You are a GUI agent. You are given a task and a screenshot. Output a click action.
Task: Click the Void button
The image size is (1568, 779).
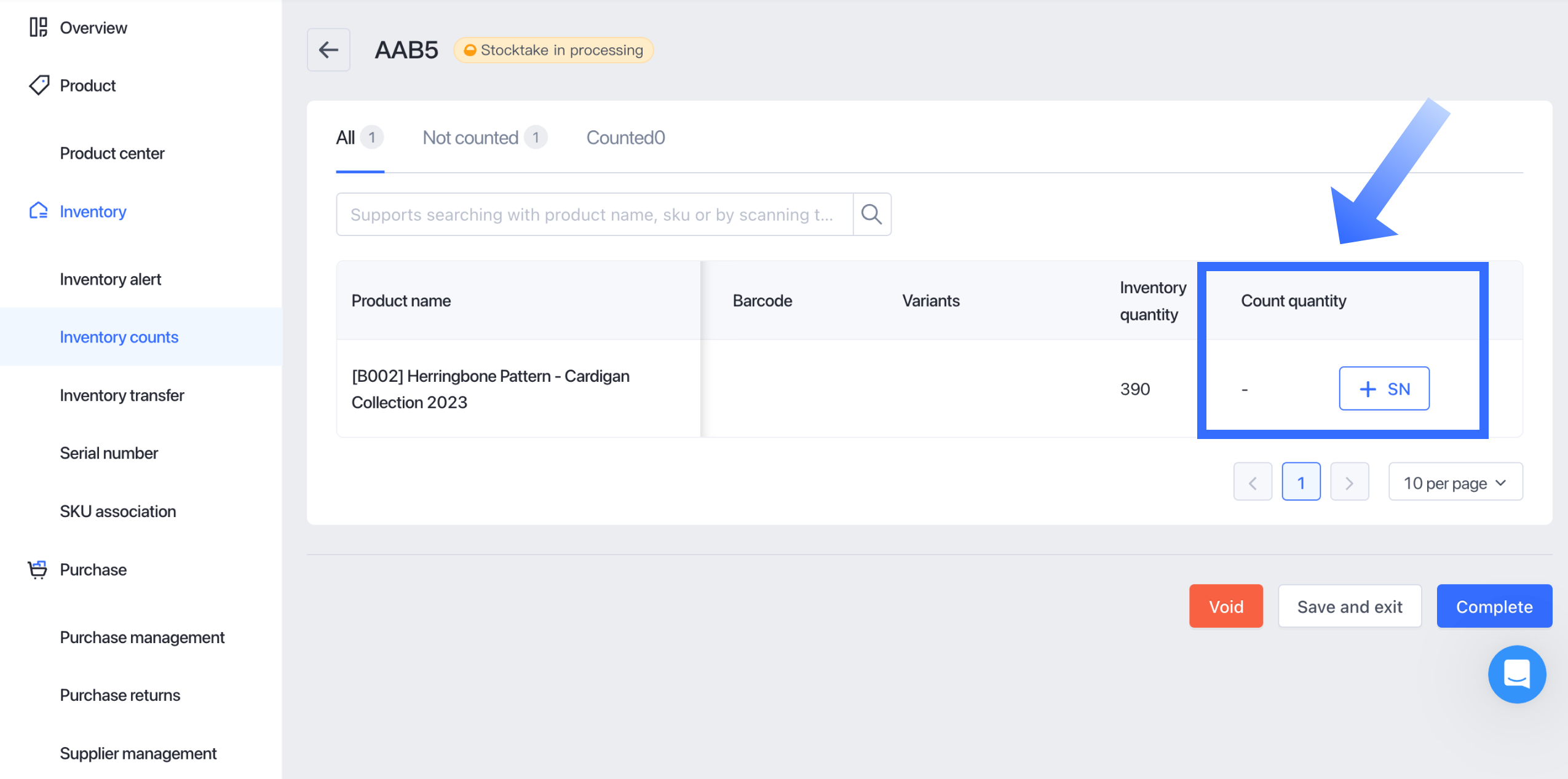1225,606
